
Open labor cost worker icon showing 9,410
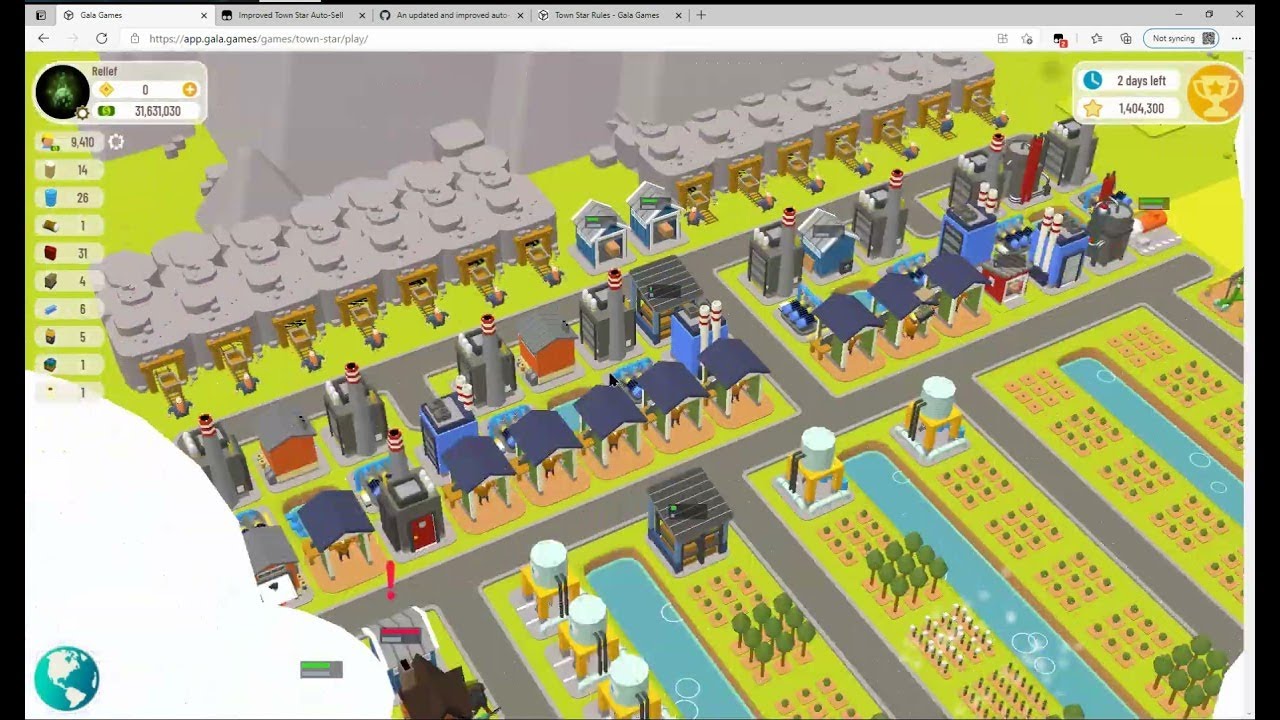[49, 142]
